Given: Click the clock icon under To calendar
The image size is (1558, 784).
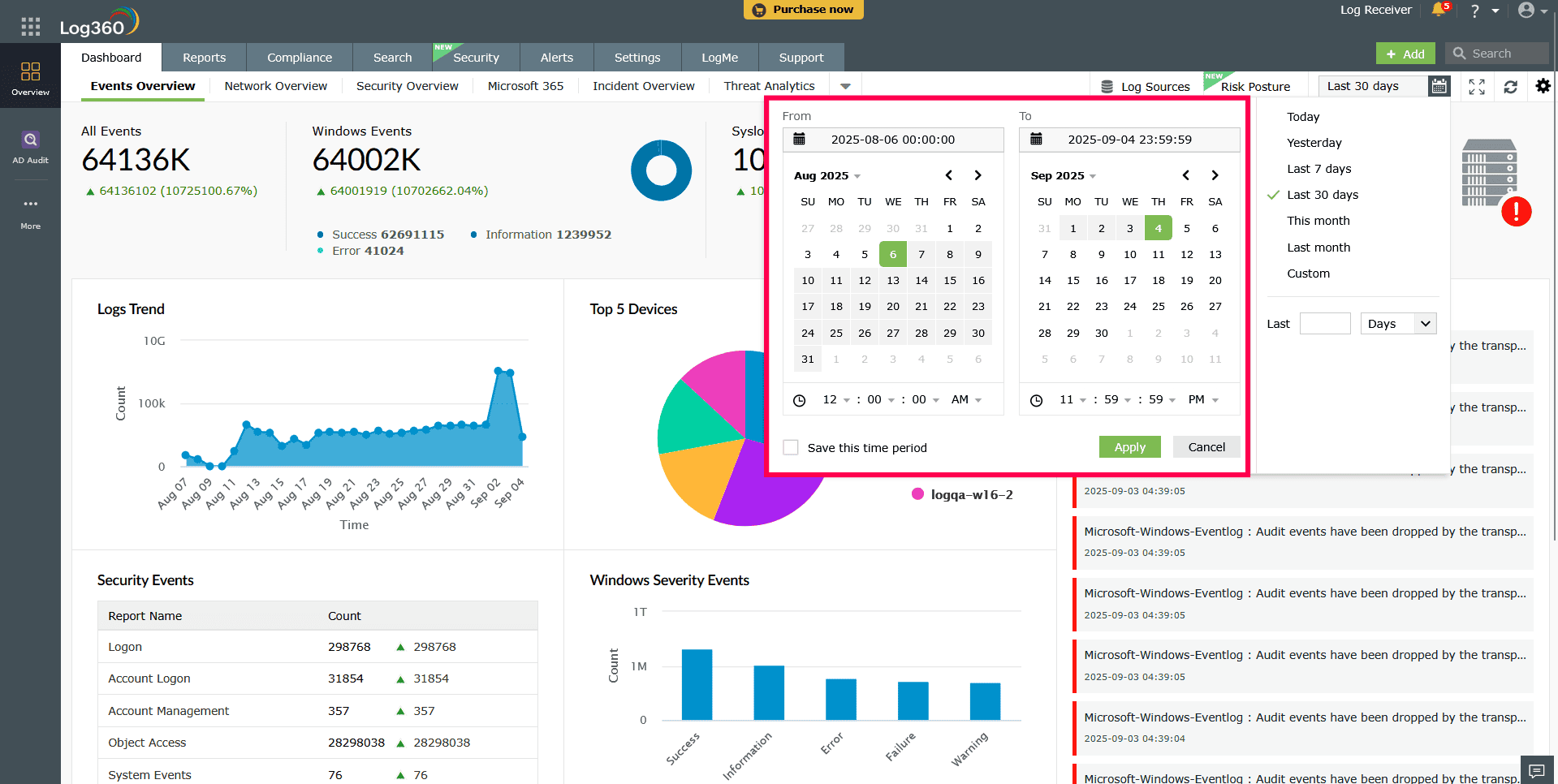Looking at the screenshot, I should pos(1036,400).
